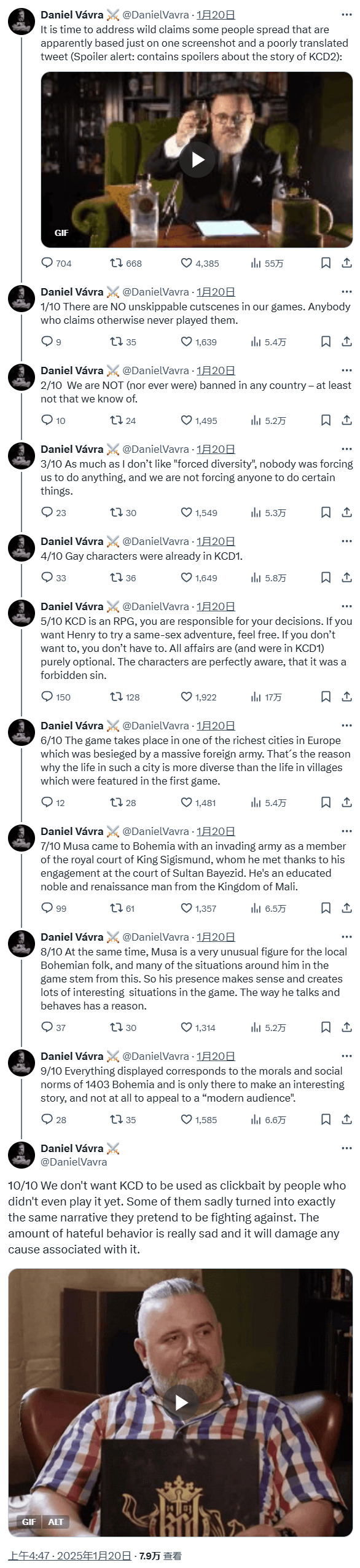The height and width of the screenshot is (1568, 360).
Task: Open Daniel Vávra's avatar on the first tweet
Action: 21,22
